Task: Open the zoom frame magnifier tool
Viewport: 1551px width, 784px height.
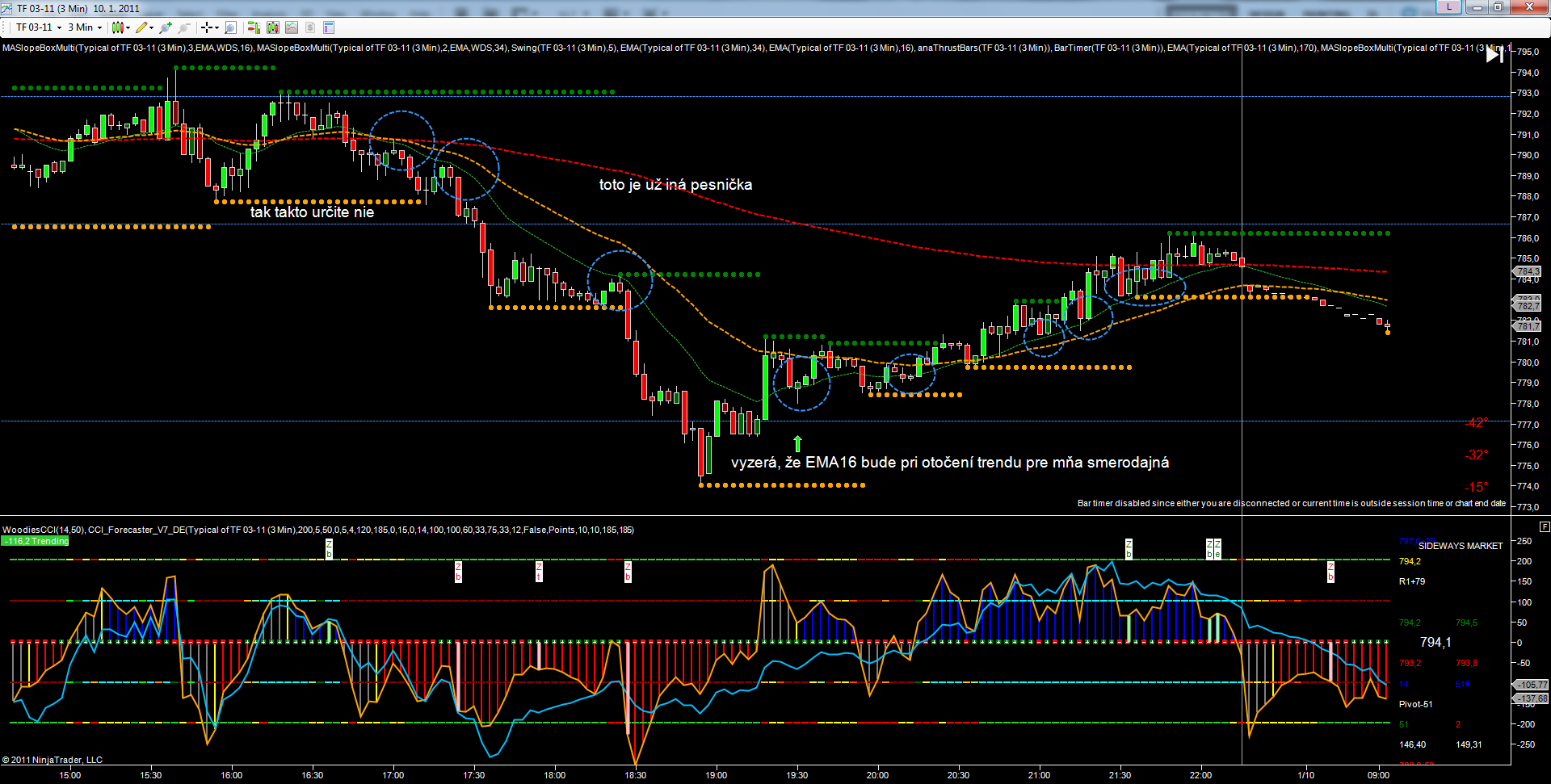Action: 231,27
